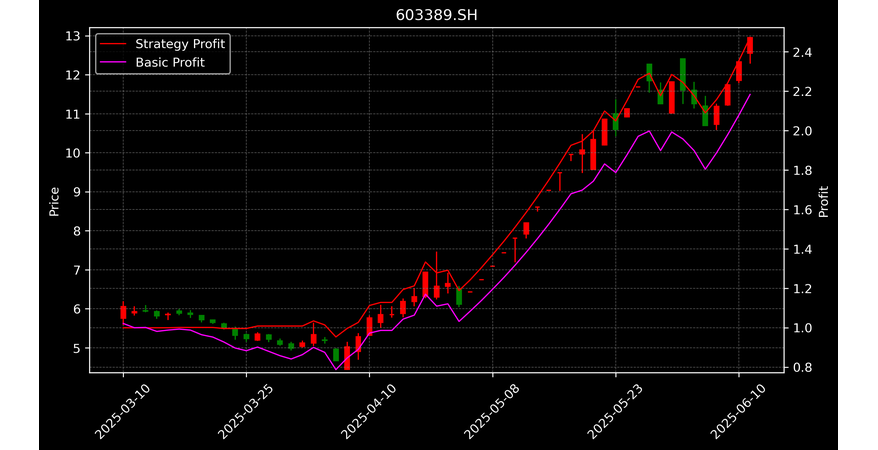Click the profit tick label 1.8

[800, 171]
